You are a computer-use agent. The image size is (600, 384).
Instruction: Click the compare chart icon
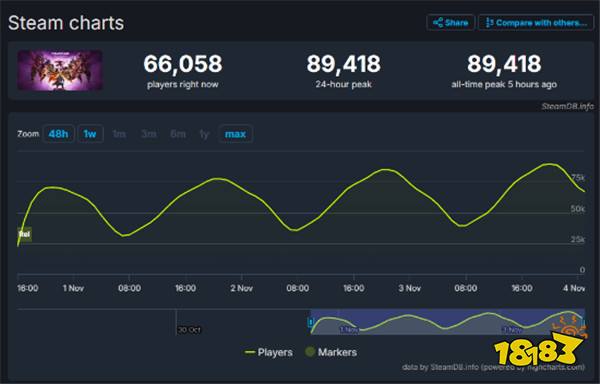489,23
